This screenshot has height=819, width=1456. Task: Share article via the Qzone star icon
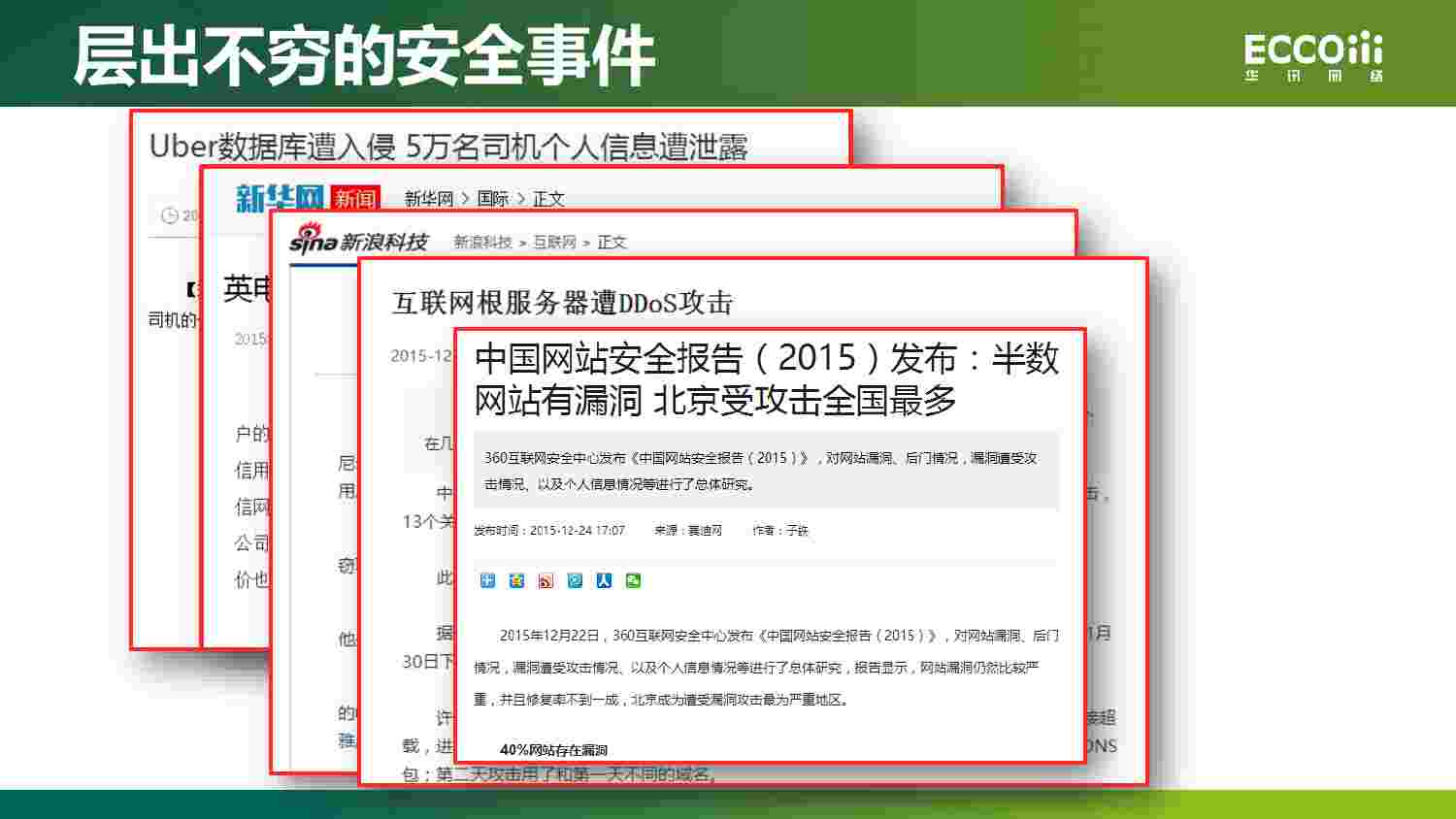pos(517,580)
